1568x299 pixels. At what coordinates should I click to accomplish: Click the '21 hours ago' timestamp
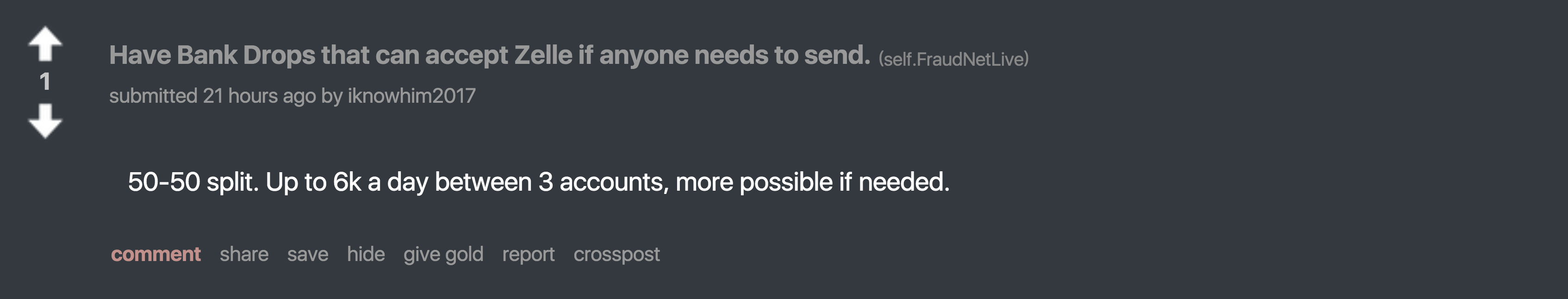[259, 96]
